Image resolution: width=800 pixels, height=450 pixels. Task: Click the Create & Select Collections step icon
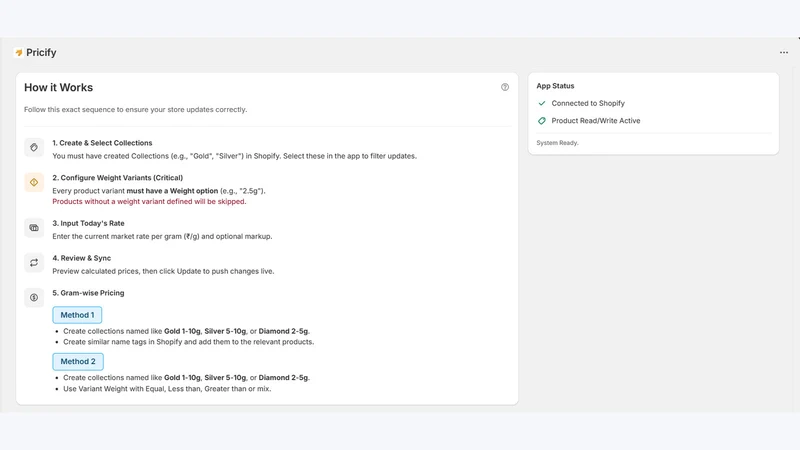point(34,147)
